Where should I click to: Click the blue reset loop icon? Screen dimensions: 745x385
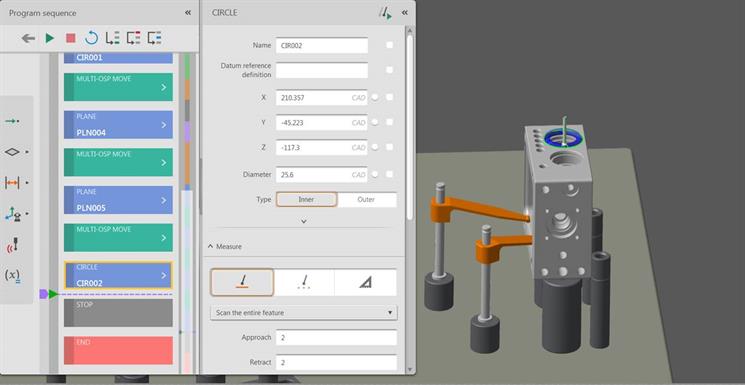click(x=91, y=38)
